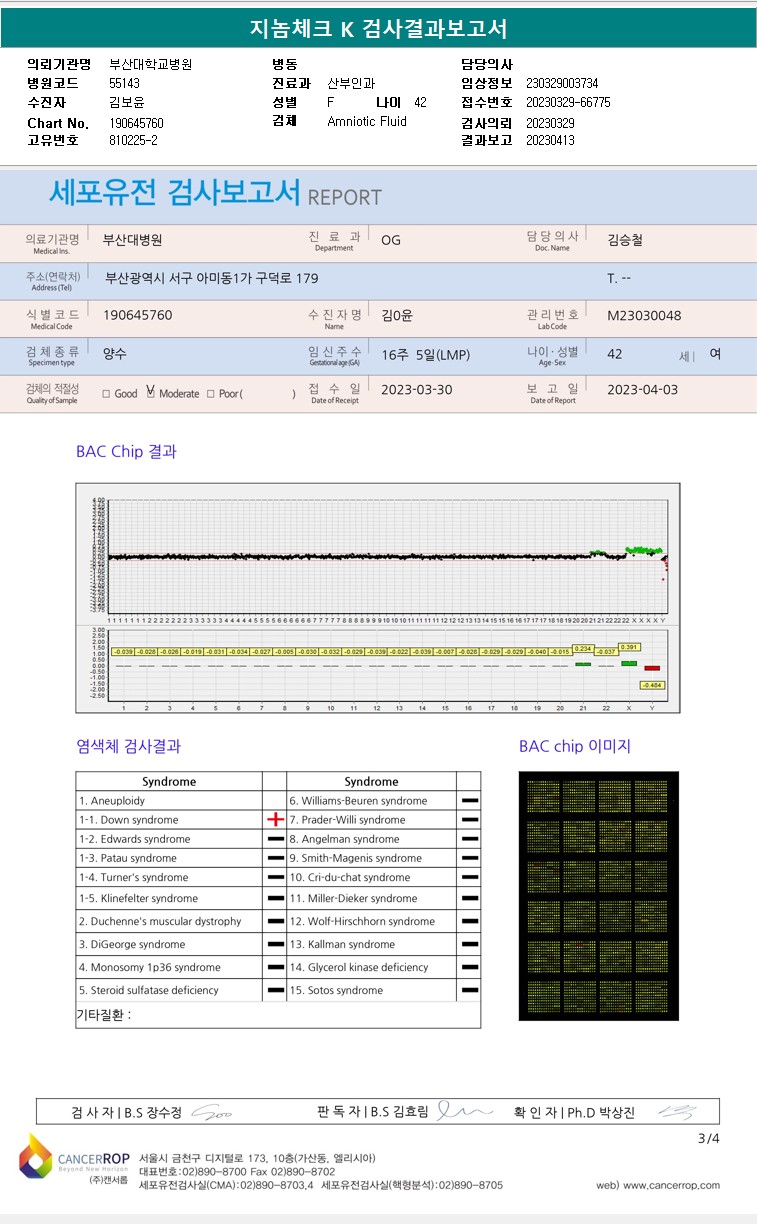Image resolution: width=757 pixels, height=1224 pixels.
Task: Click the yellow -0.484 value label
Action: click(652, 685)
